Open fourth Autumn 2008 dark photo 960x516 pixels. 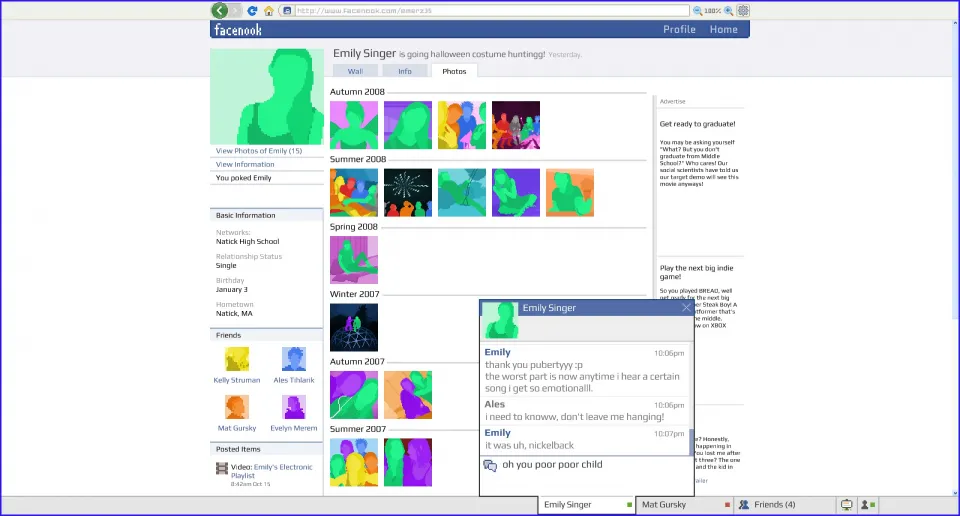pos(516,125)
